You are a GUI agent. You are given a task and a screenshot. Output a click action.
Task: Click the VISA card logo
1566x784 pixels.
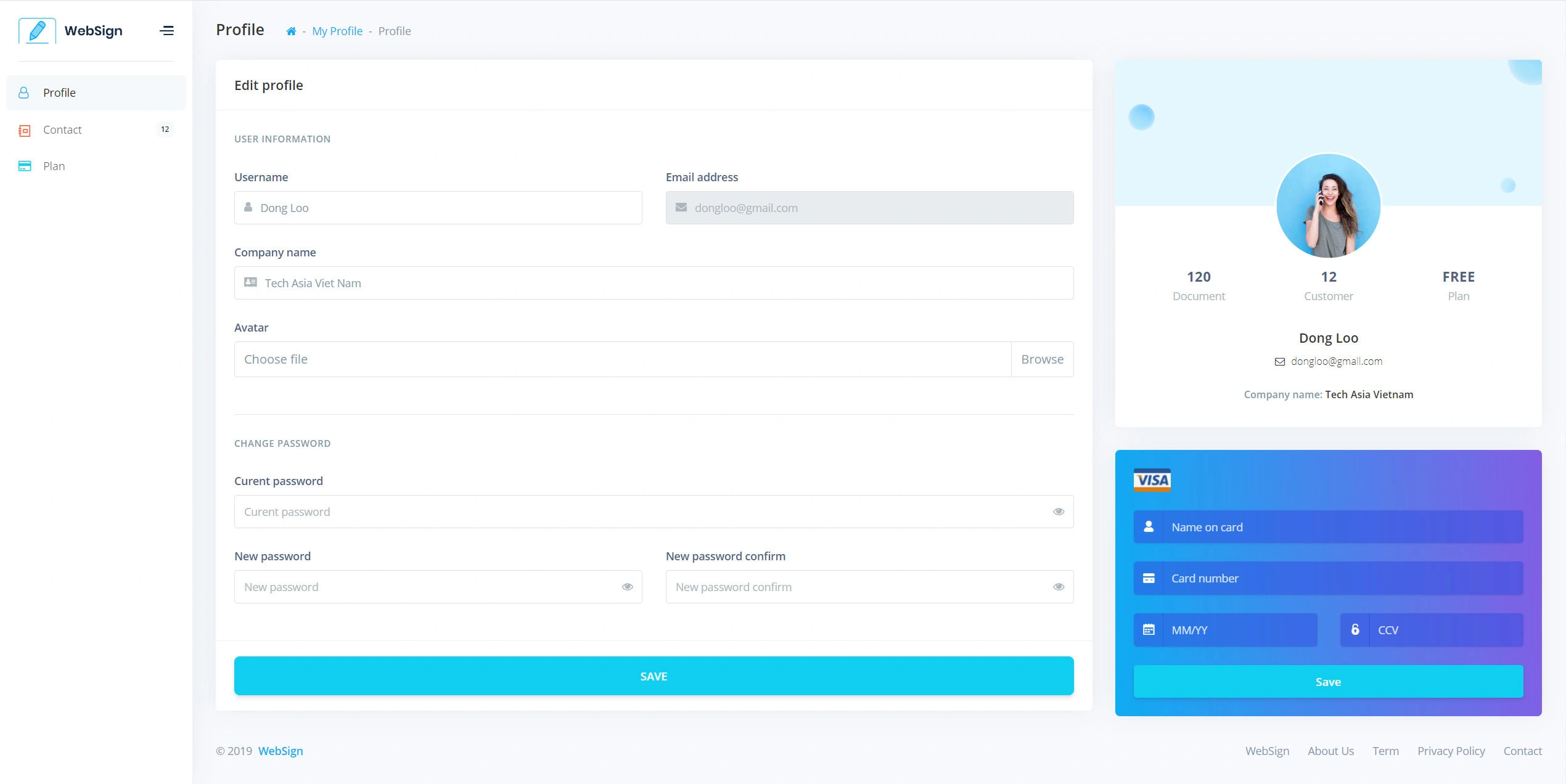click(1152, 480)
